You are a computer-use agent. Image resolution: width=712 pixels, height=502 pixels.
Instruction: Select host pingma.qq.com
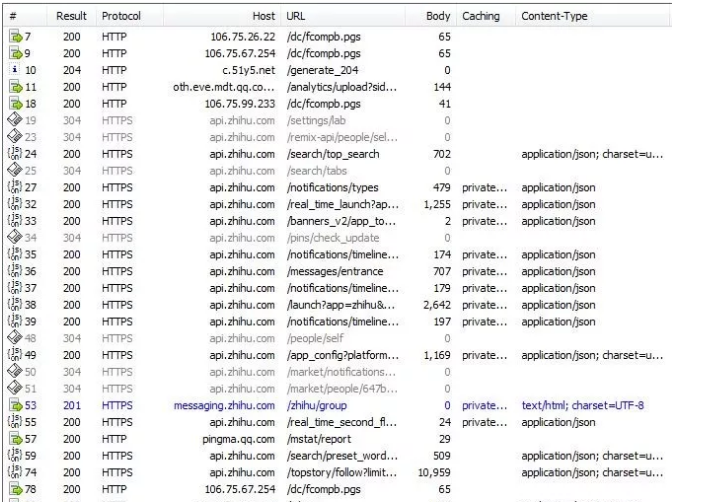pyautogui.click(x=239, y=439)
